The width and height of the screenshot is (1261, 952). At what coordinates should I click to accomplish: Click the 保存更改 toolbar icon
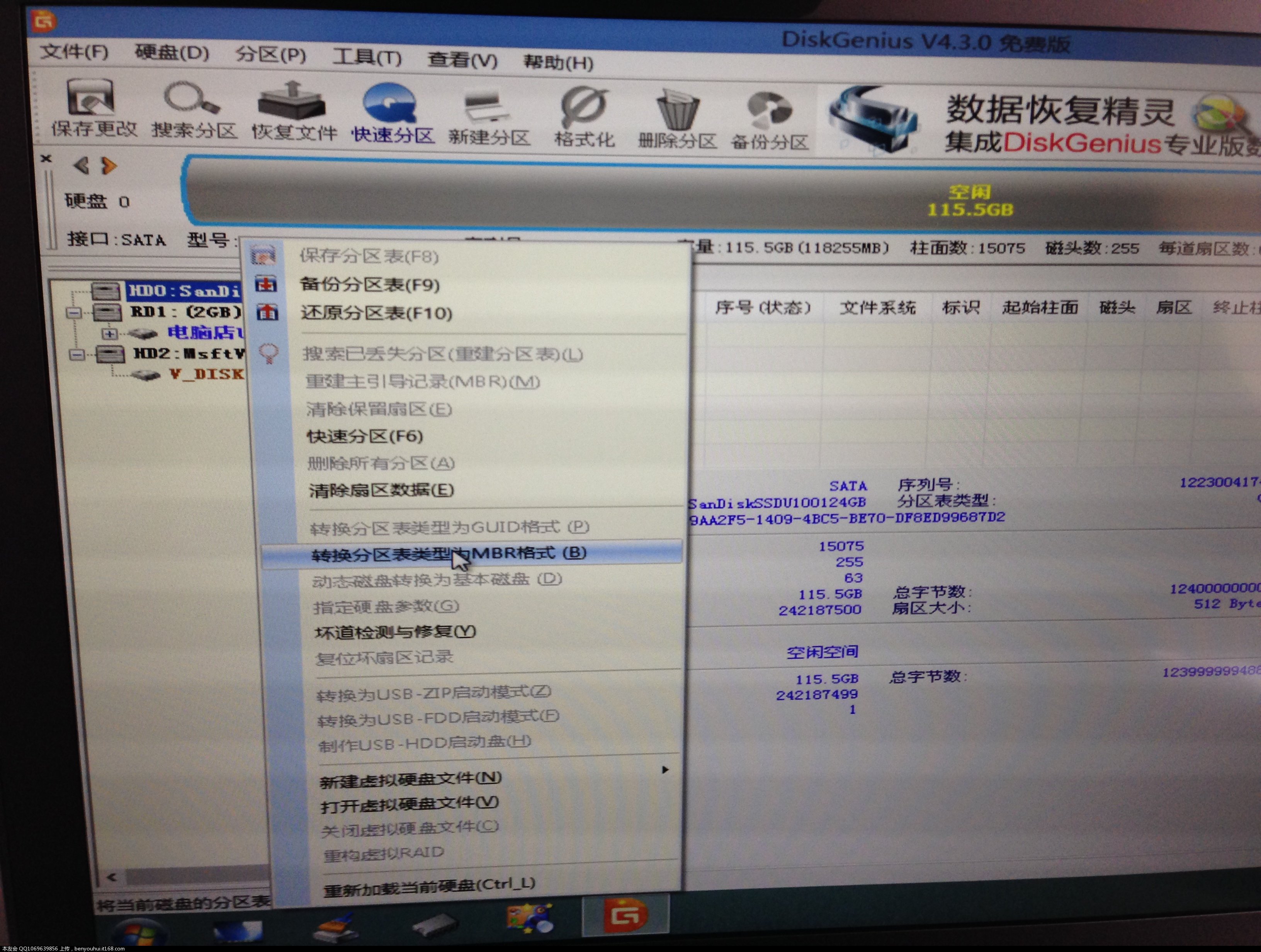pos(91,111)
